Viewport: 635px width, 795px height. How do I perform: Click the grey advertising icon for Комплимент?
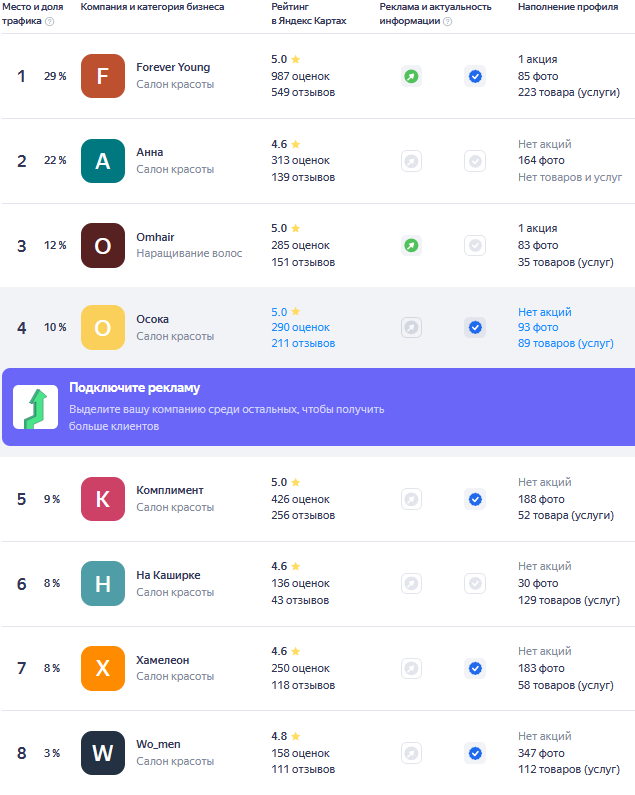(x=411, y=499)
